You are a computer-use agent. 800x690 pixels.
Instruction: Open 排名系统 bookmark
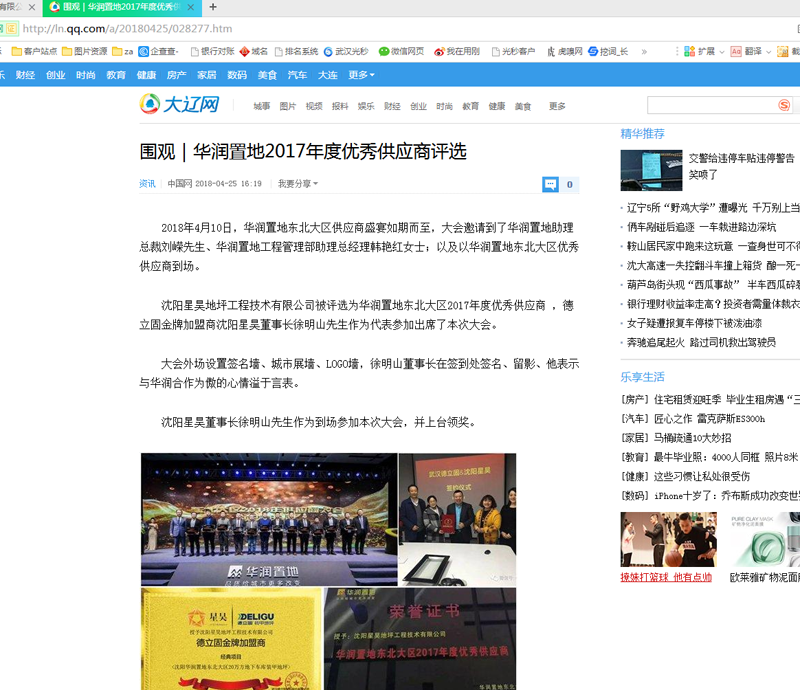[x=296, y=51]
